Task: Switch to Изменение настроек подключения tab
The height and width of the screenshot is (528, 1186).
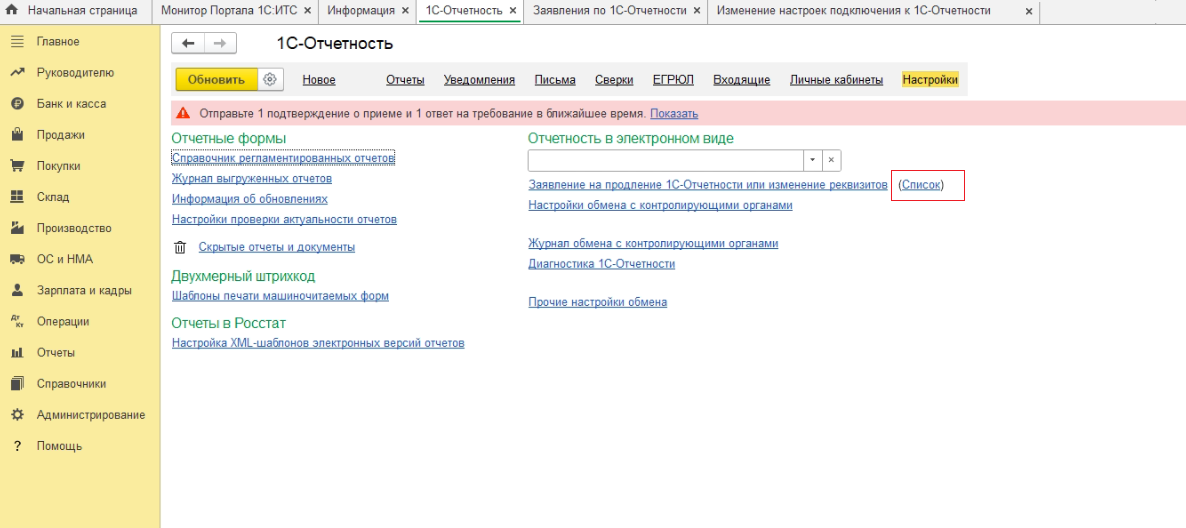Action: click(x=853, y=11)
